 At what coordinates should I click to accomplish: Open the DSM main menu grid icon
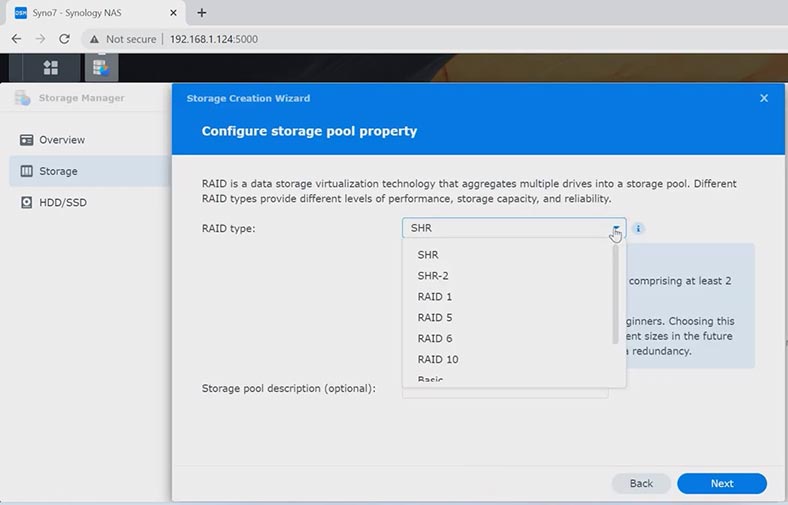[51, 67]
